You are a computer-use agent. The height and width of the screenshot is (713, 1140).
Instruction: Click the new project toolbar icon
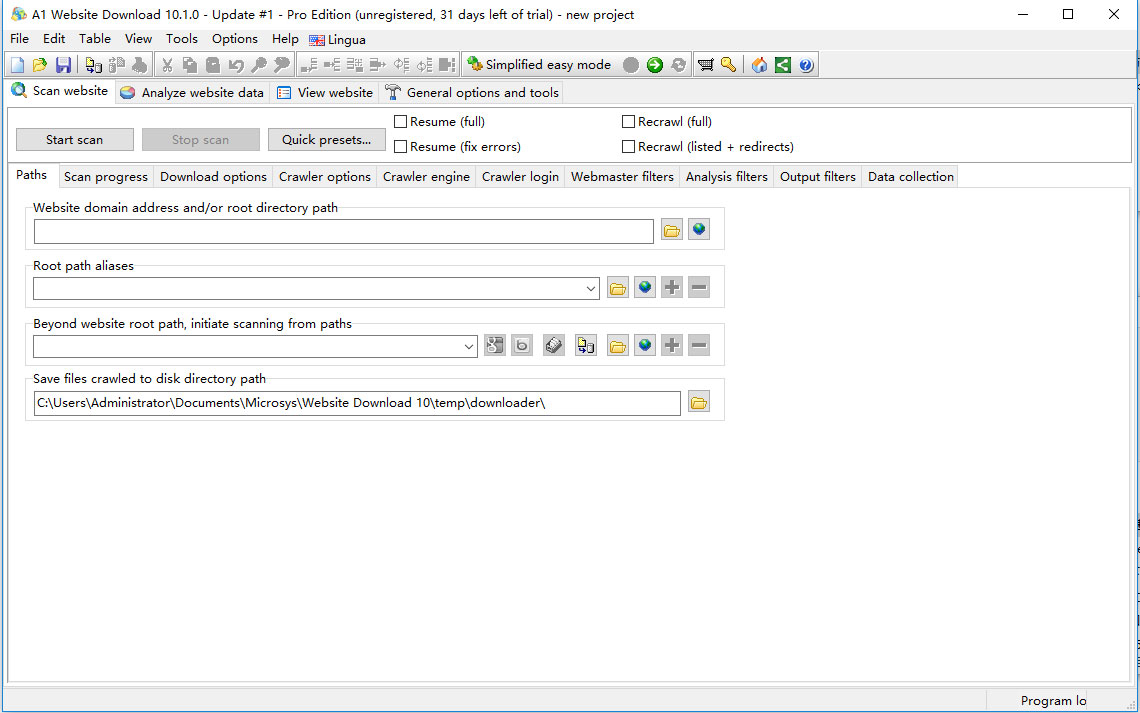[x=17, y=65]
